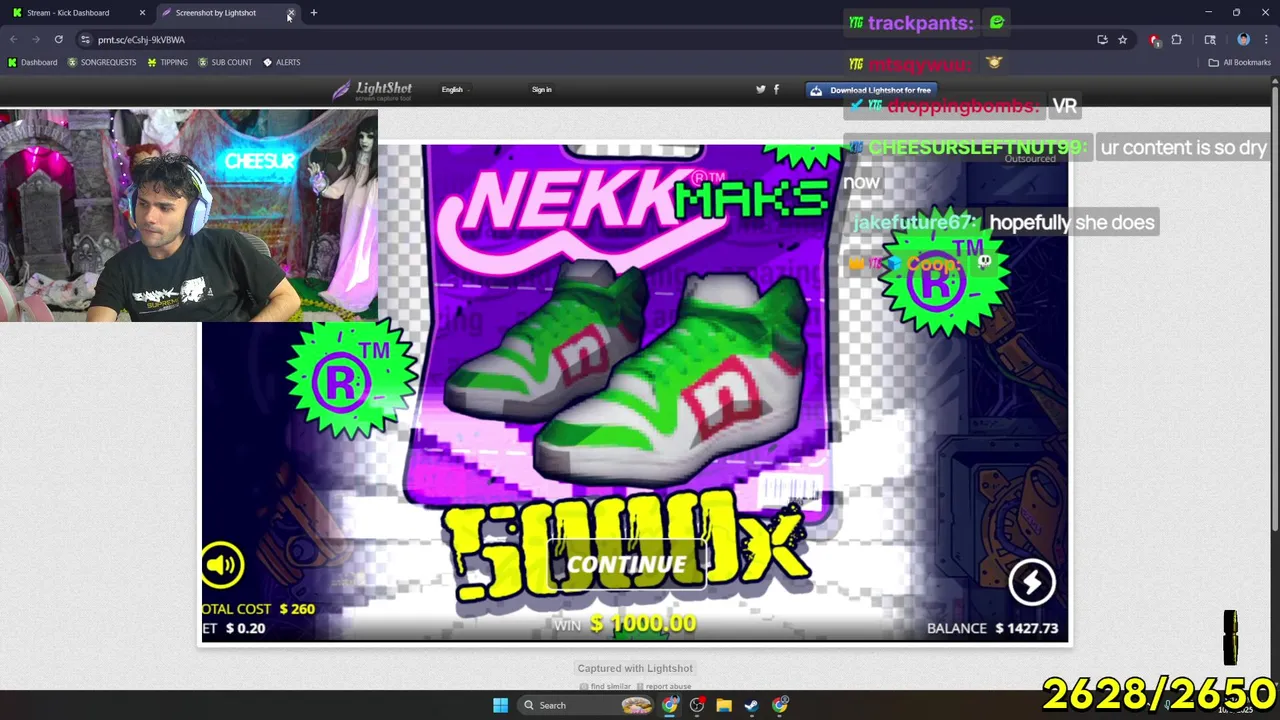Screen dimensions: 1280x720
Task: Click the TOTAL COST $ 260 text
Action: tap(258, 608)
